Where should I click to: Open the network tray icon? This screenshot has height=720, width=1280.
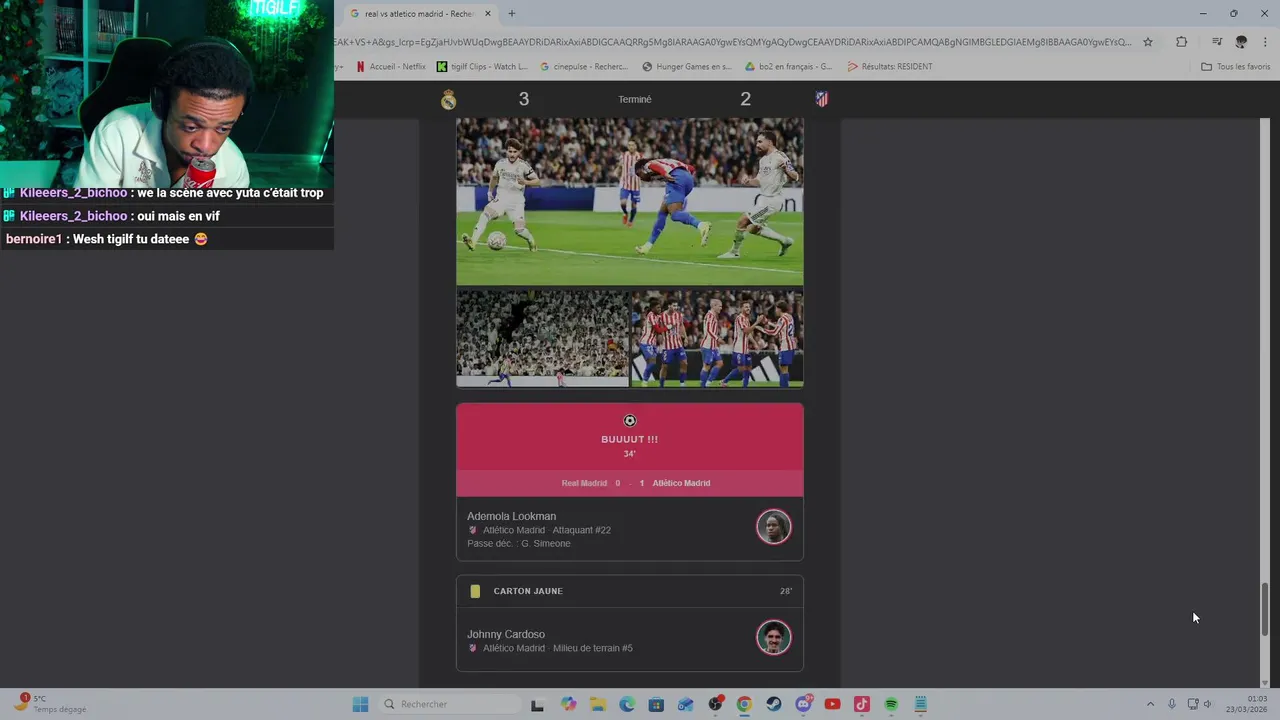pyautogui.click(x=1192, y=704)
